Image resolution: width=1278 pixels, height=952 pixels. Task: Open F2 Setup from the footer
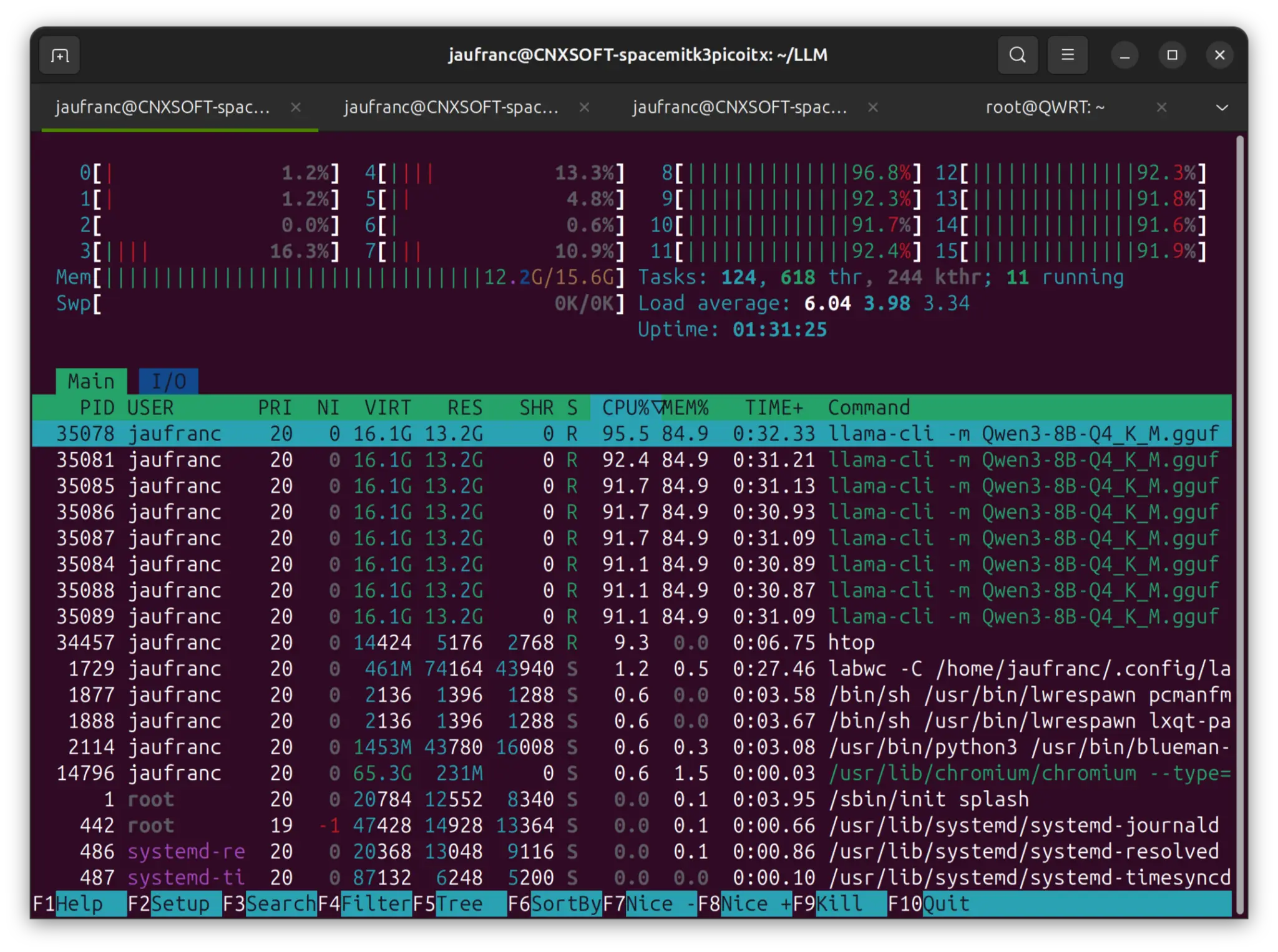click(174, 903)
